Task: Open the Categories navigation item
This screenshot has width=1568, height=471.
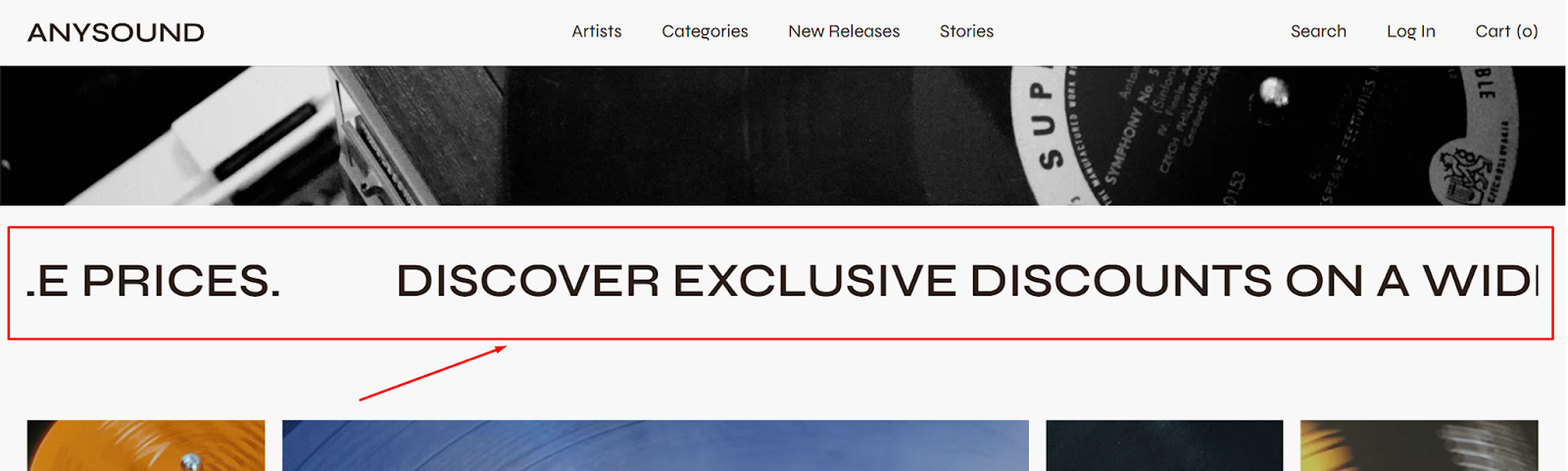Action: [705, 31]
